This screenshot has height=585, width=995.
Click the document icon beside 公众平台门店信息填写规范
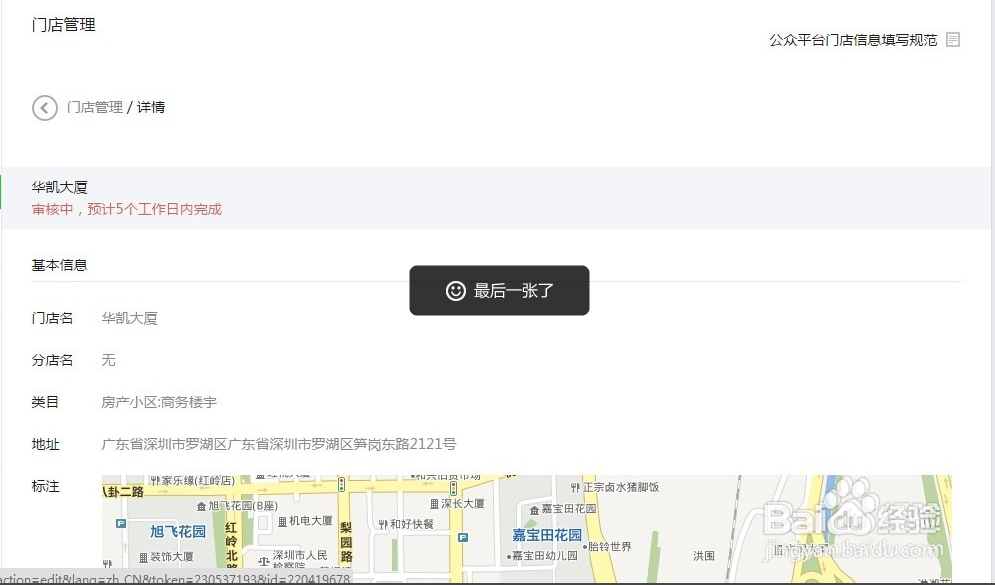[x=952, y=40]
